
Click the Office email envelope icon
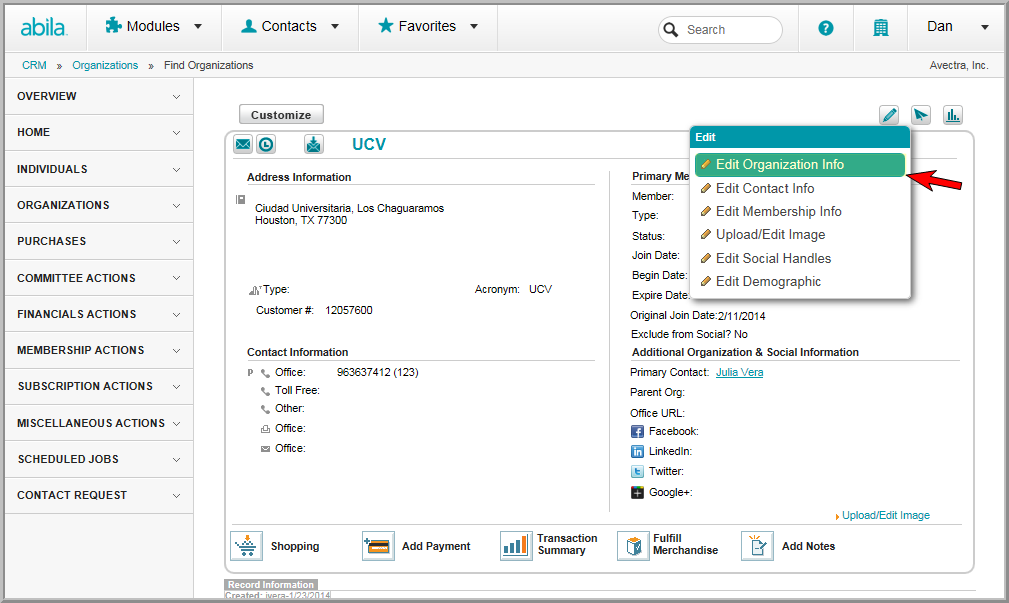point(265,449)
